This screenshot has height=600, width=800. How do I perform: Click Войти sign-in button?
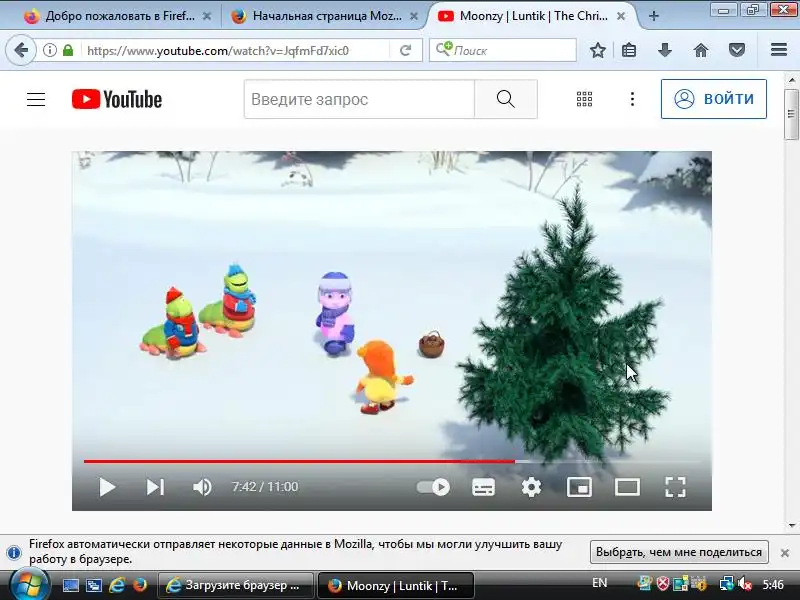point(714,99)
